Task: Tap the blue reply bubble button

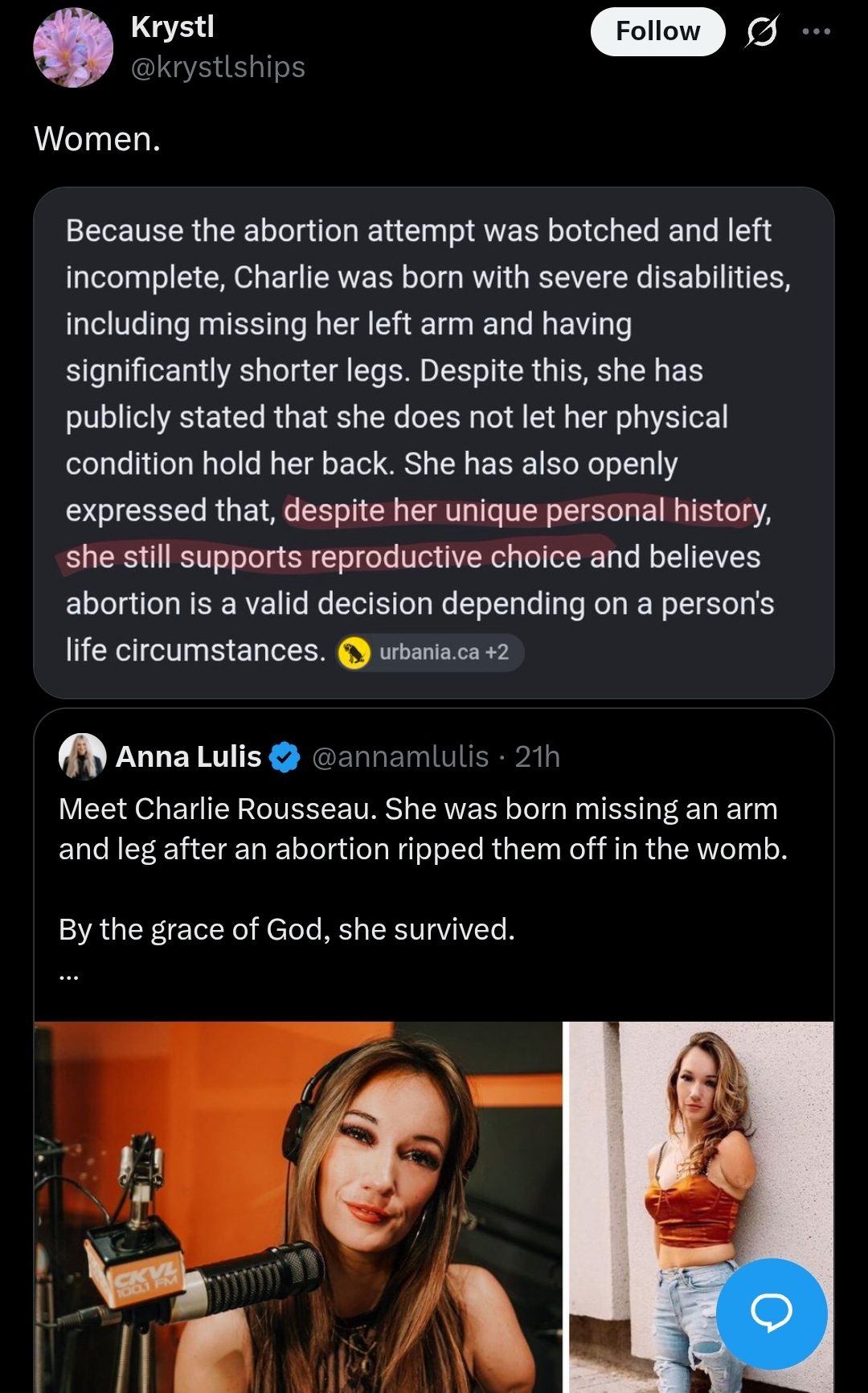Action: (x=772, y=1313)
